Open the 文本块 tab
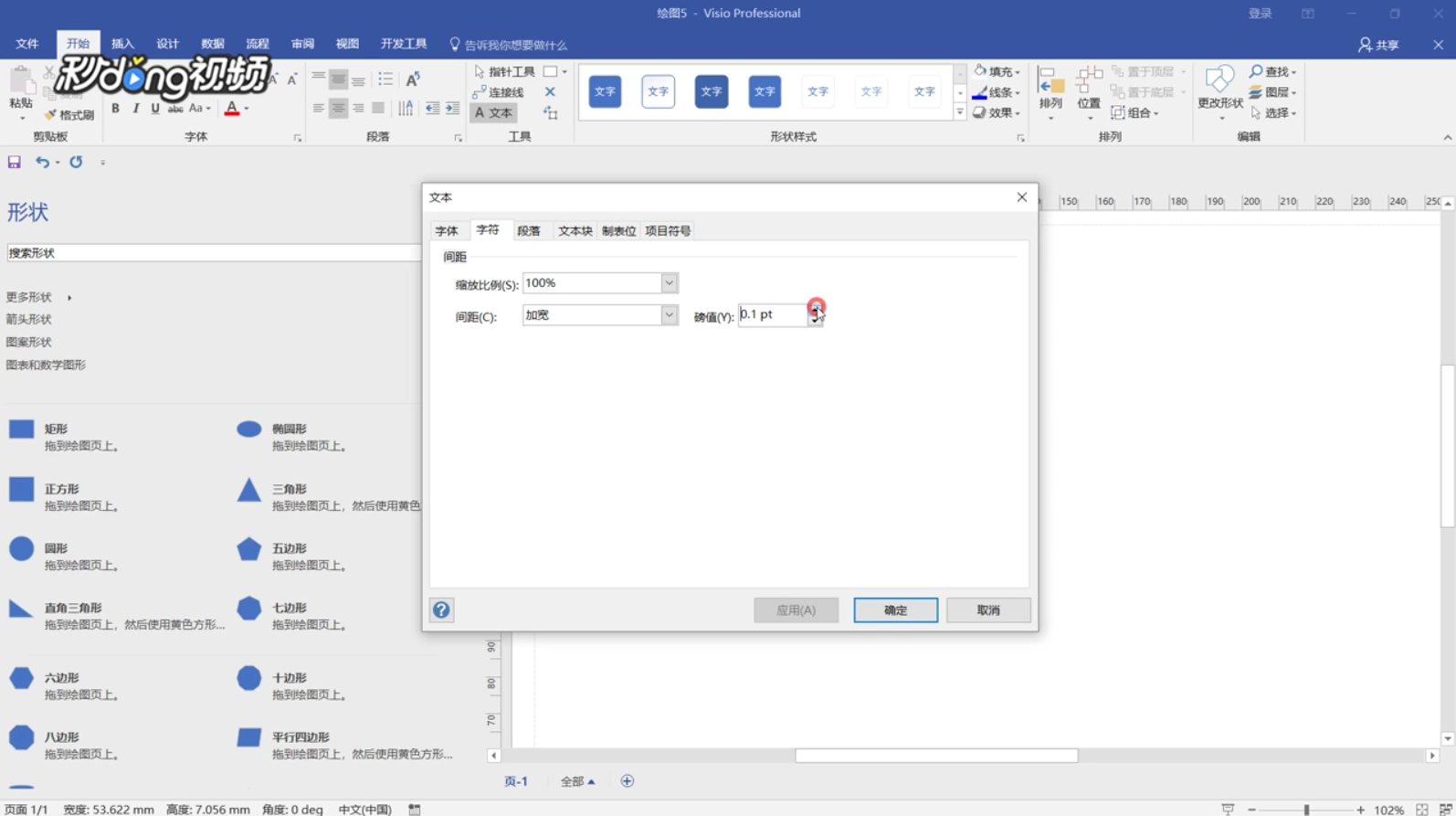Image resolution: width=1456 pixels, height=816 pixels. pos(575,231)
